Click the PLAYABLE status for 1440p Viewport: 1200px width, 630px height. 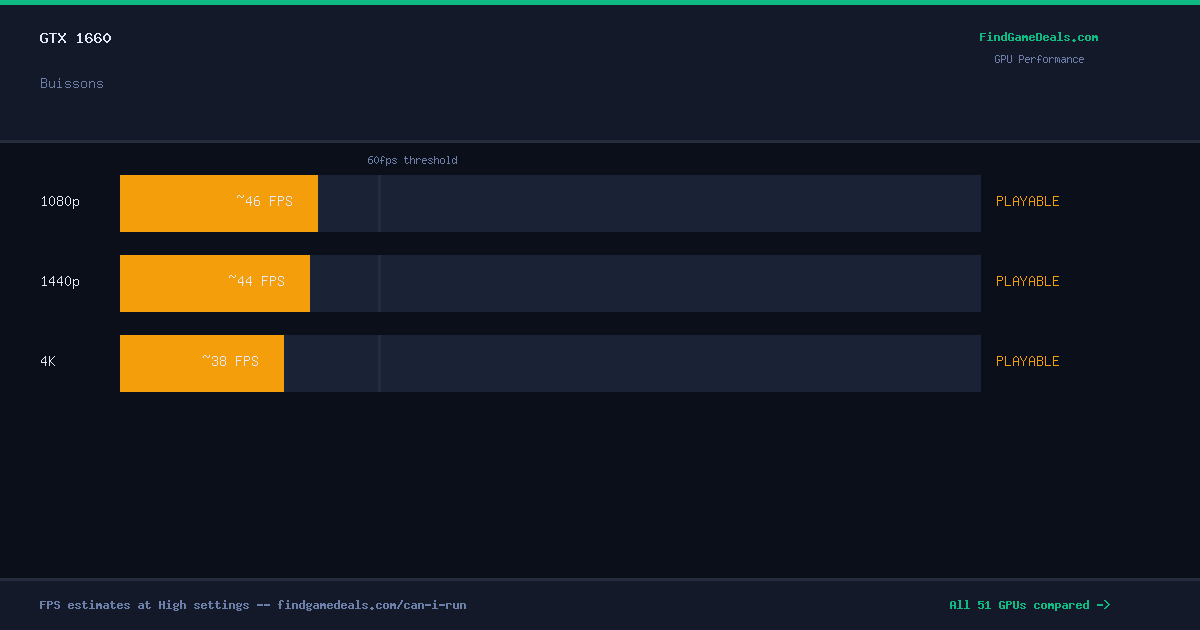click(1028, 281)
